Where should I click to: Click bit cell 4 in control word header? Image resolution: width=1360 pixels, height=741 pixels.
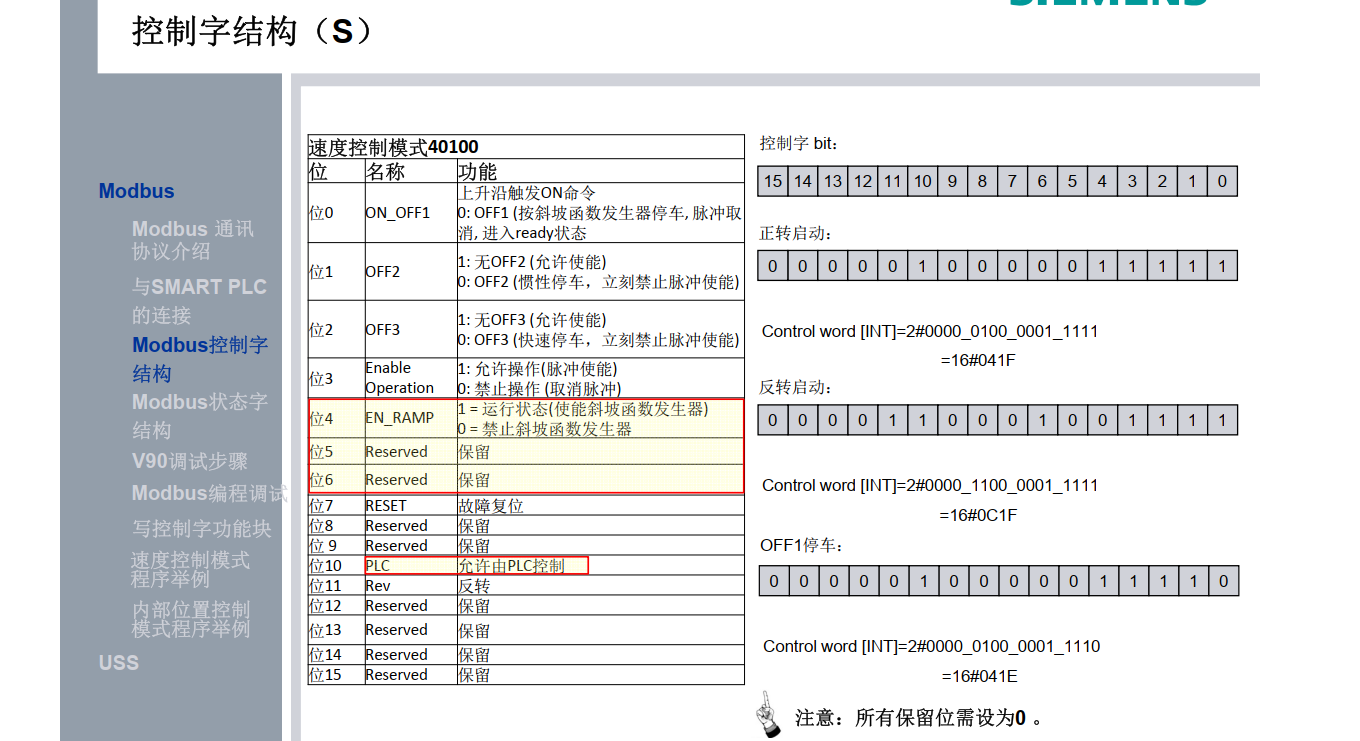point(1102,181)
